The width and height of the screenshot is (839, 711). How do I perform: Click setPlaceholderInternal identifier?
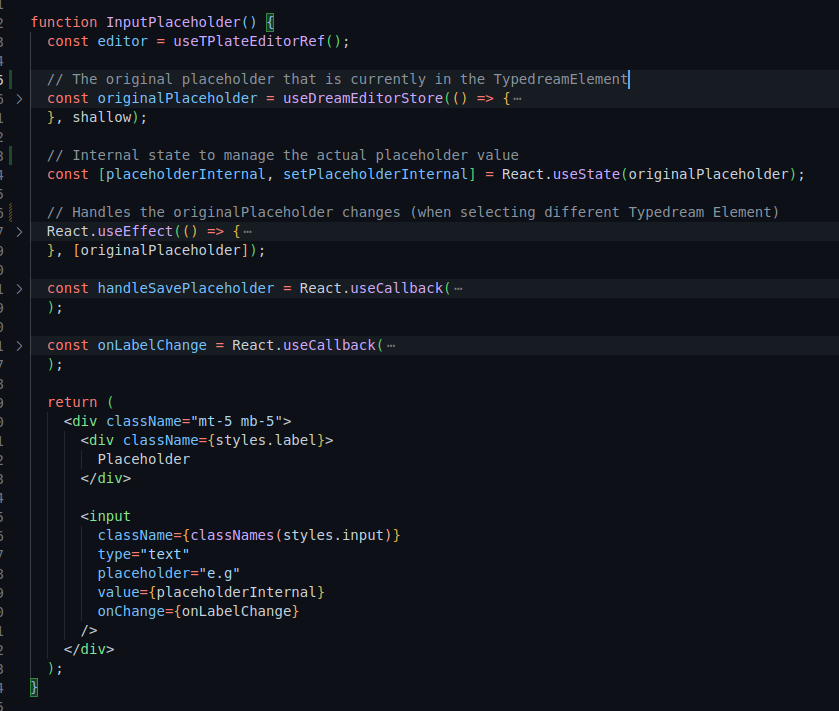coord(376,174)
